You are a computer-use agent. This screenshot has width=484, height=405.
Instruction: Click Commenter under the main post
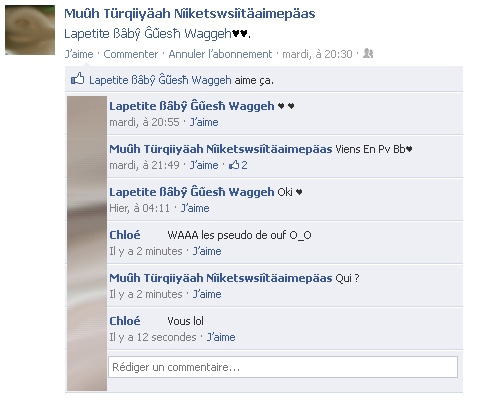(x=131, y=54)
